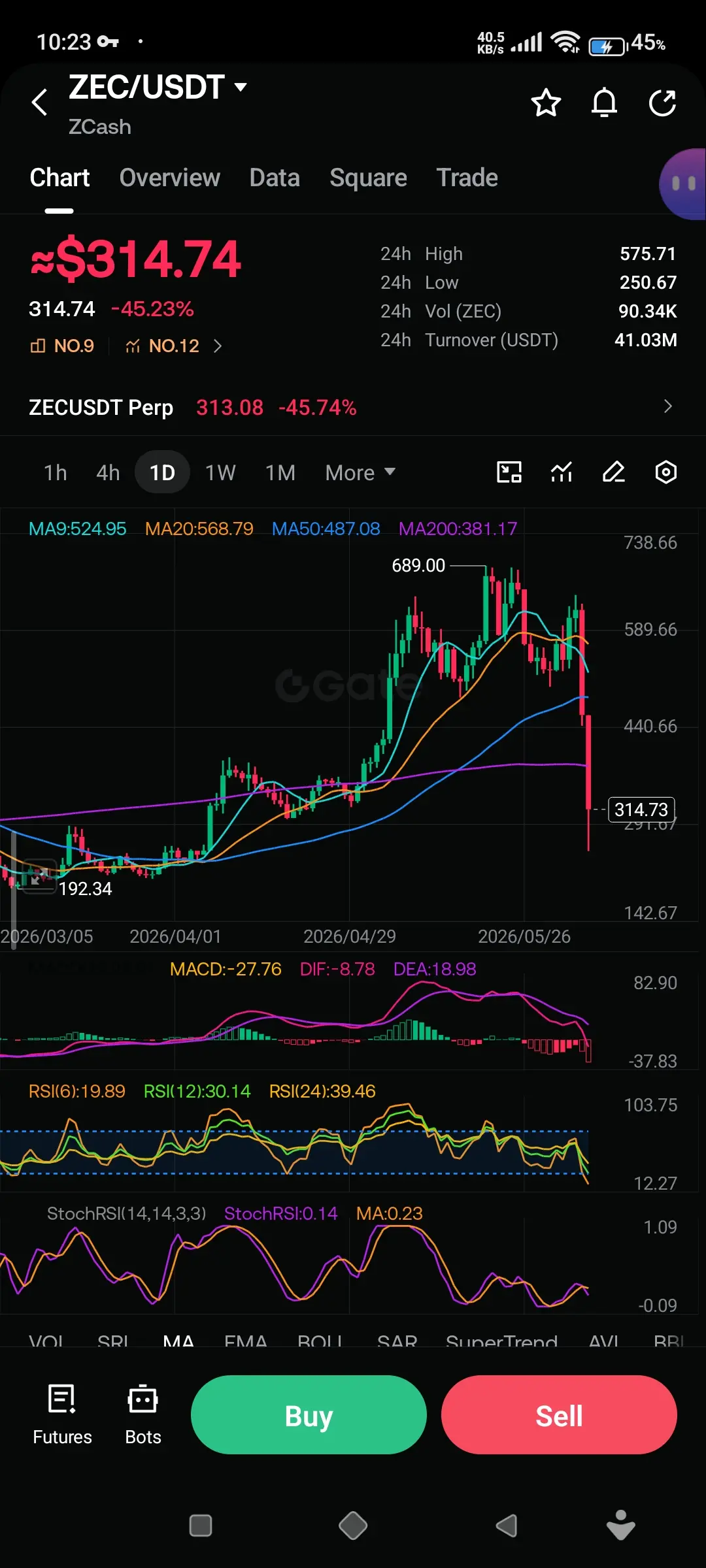This screenshot has height=1568, width=706.
Task: Tap the MA200:381.17 legend
Action: coord(458,529)
